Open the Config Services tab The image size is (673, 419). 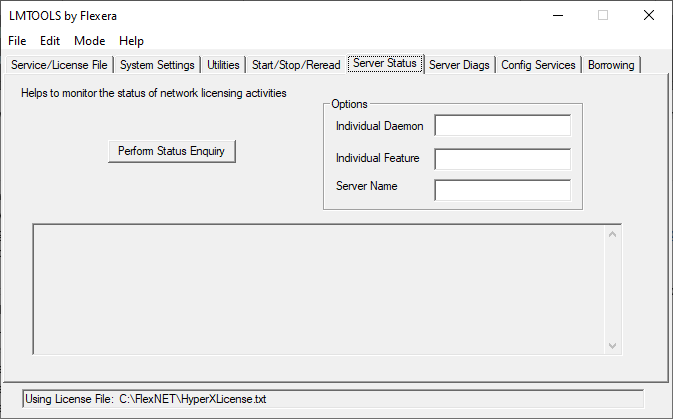(538, 65)
